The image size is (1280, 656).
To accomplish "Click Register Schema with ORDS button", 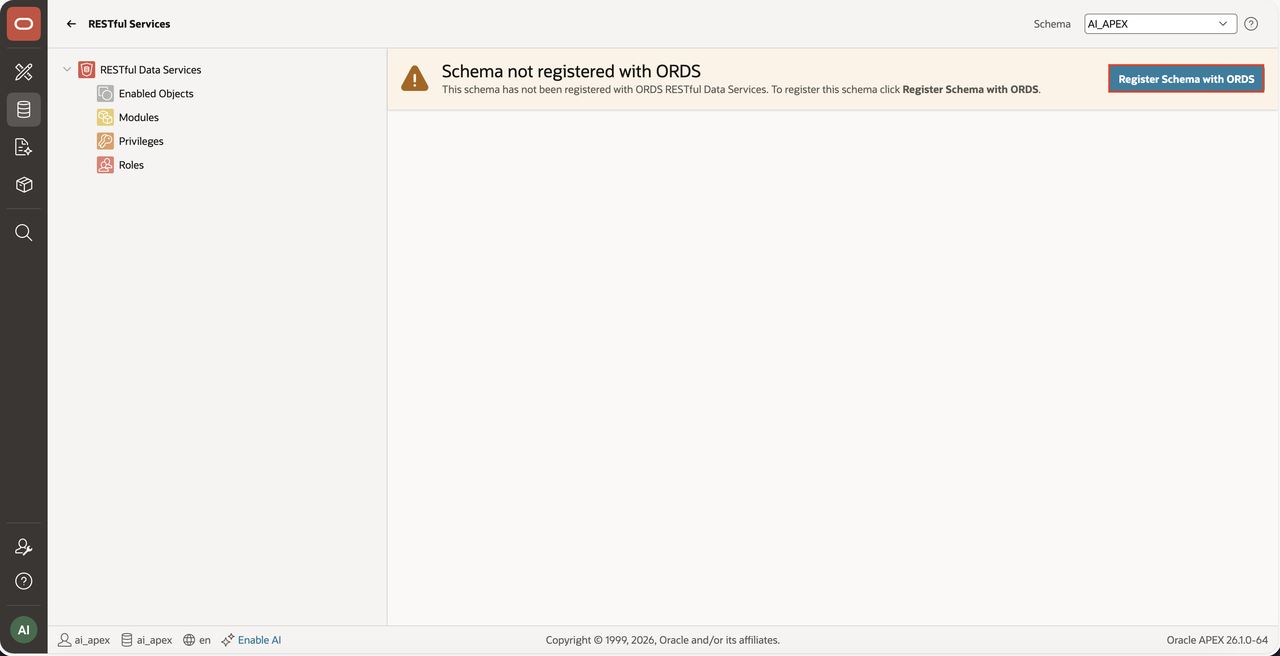I will coord(1186,79).
